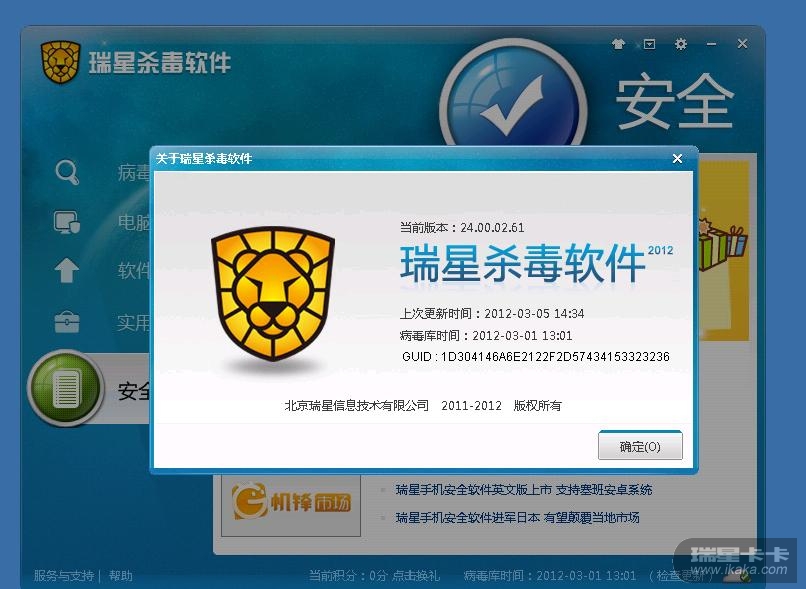This screenshot has width=806, height=589.
Task: Click the copyright text 北京瑞星信息技术有限公司
Action: [x=356, y=406]
